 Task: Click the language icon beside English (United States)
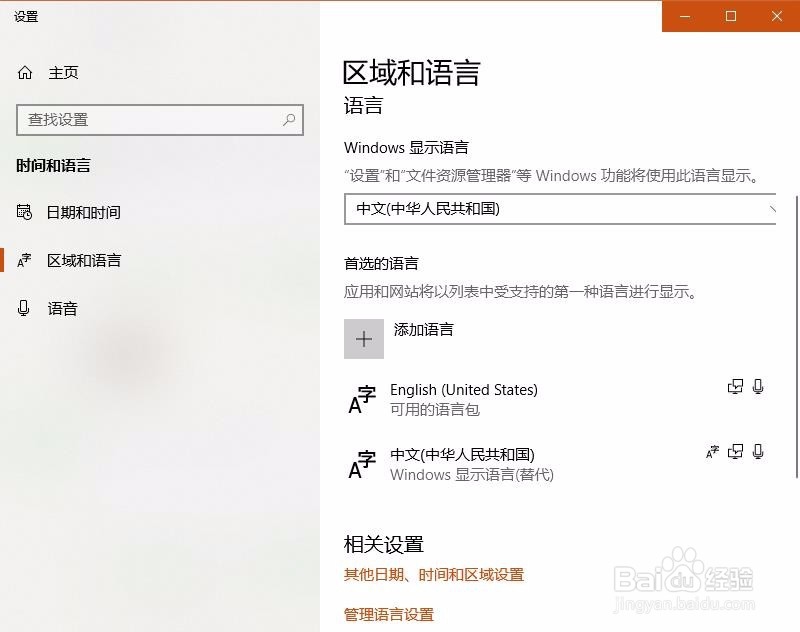click(362, 399)
